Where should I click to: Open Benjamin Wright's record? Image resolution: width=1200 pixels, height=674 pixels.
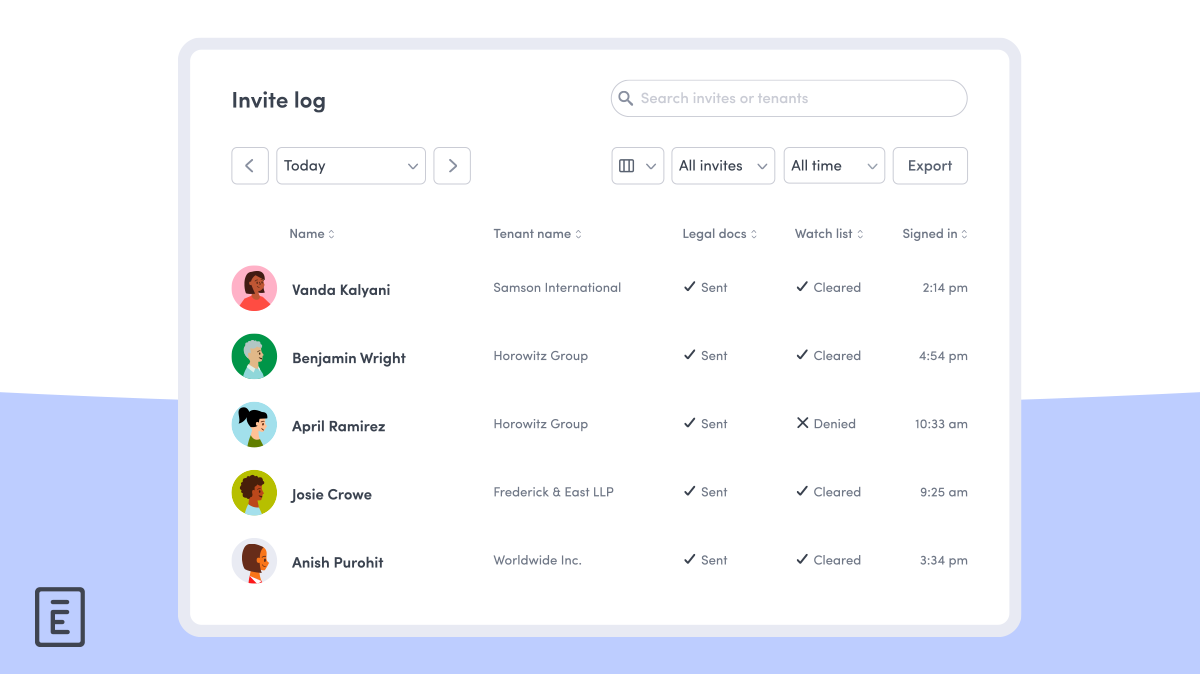pos(349,357)
